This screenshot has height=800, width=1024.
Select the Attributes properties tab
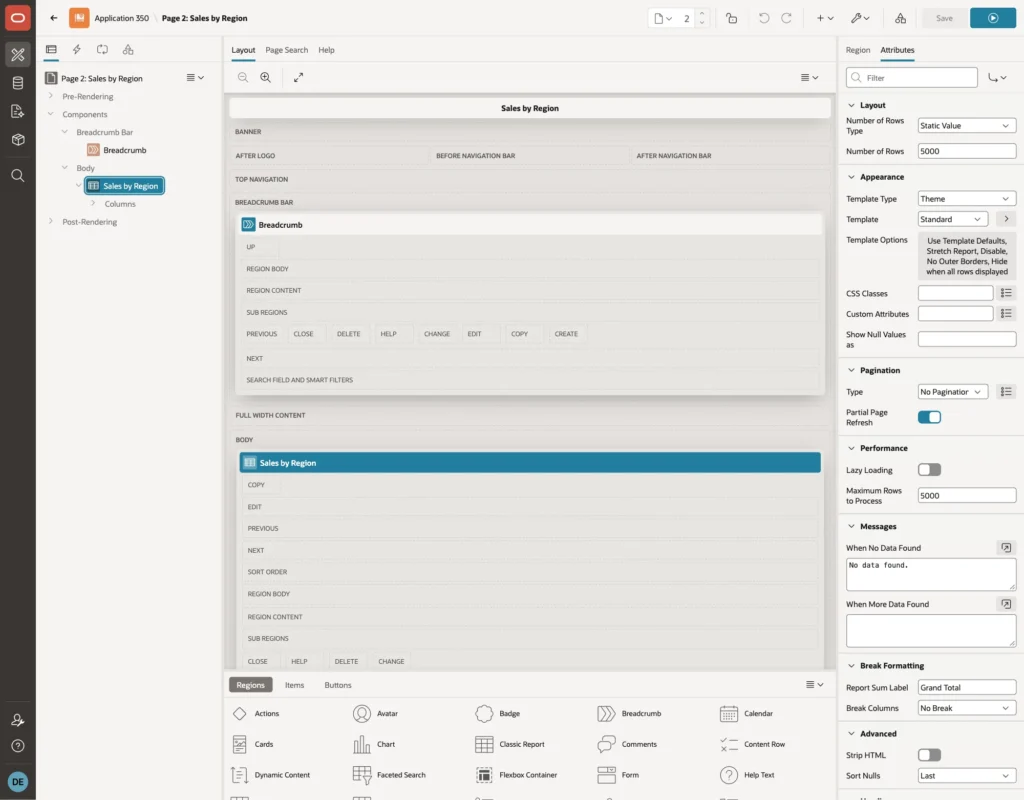(897, 50)
